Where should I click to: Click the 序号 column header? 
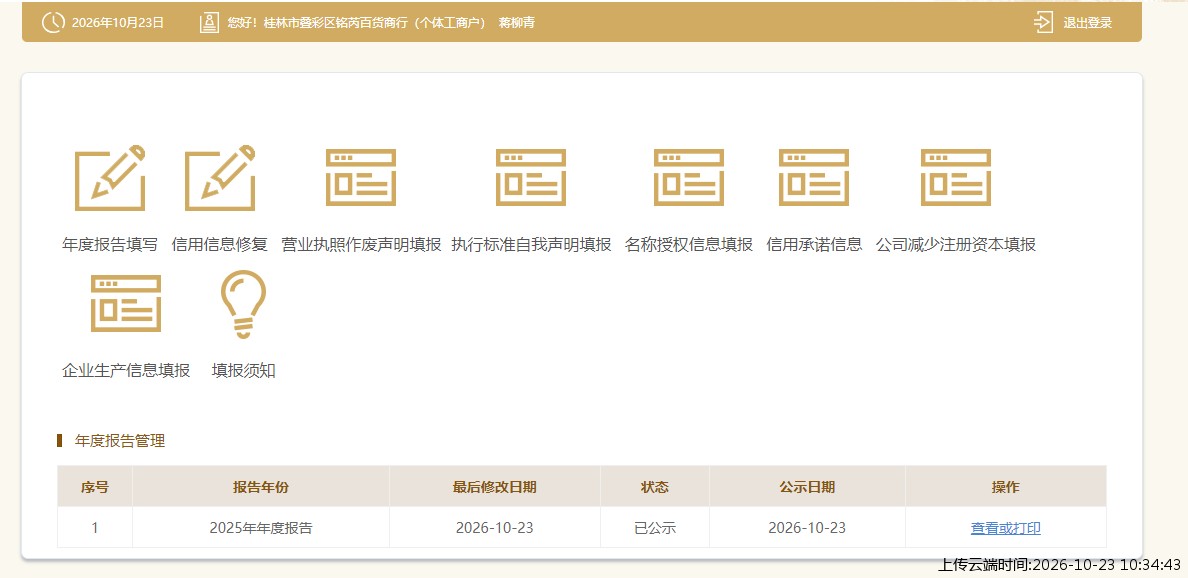pyautogui.click(x=95, y=487)
